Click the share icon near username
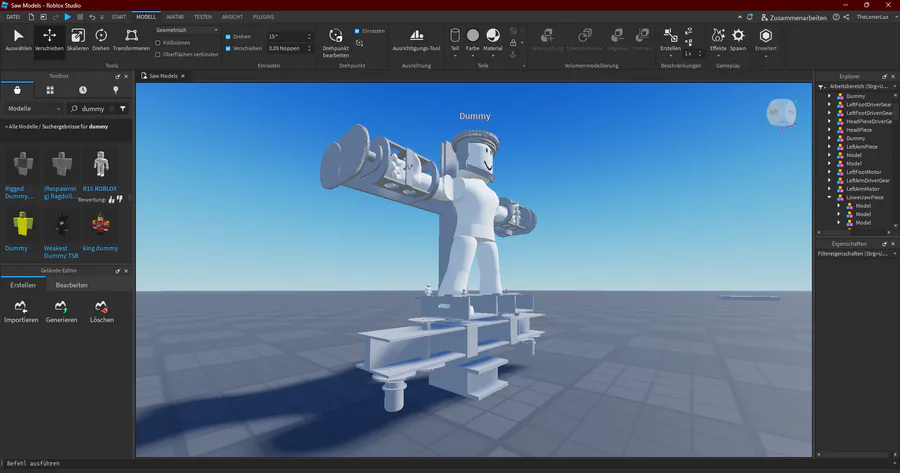Image resolution: width=900 pixels, height=473 pixels. 846,17
